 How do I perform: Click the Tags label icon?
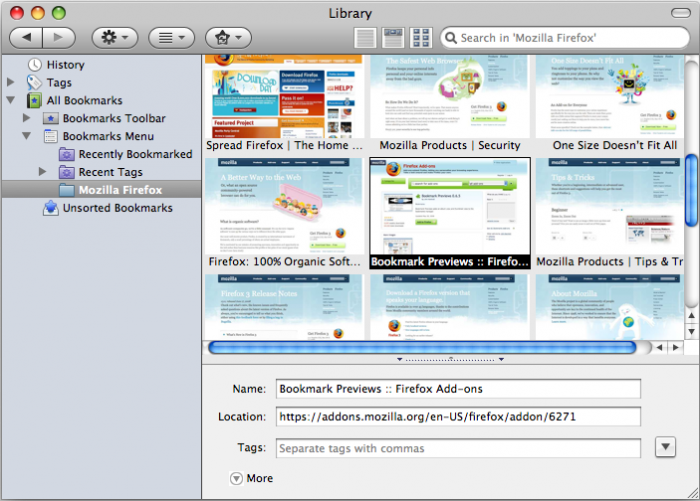point(34,83)
